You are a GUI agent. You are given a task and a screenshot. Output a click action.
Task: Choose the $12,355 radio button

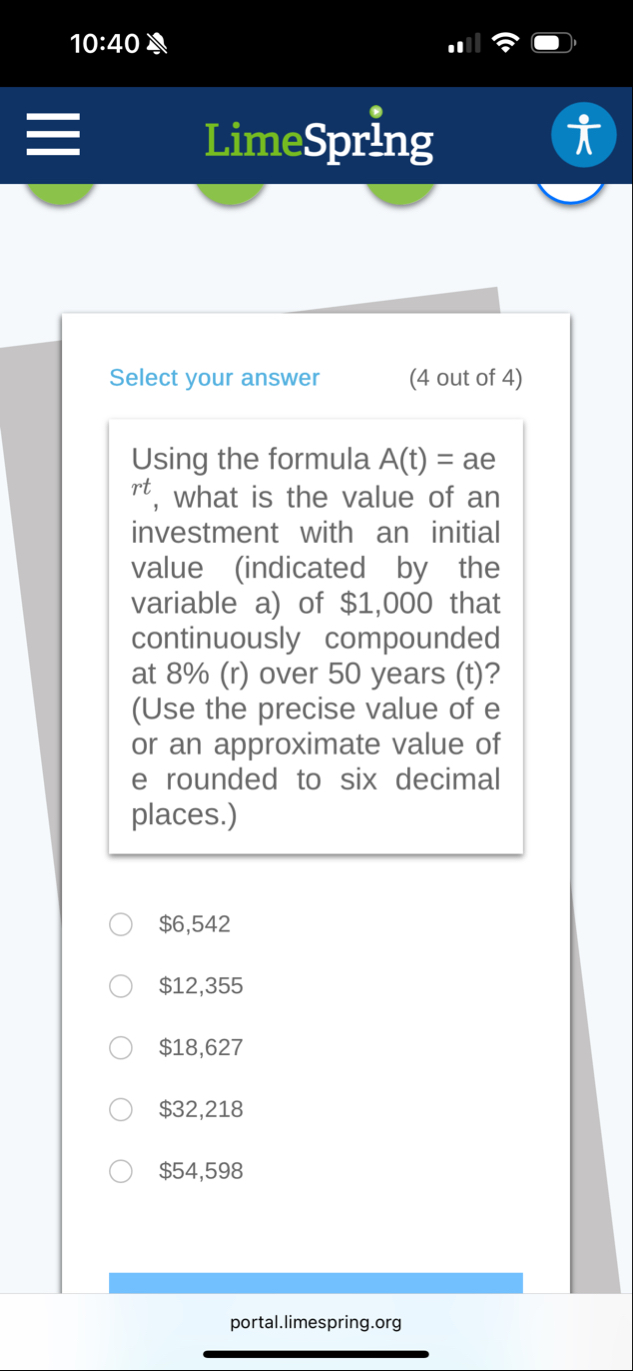pos(121,986)
